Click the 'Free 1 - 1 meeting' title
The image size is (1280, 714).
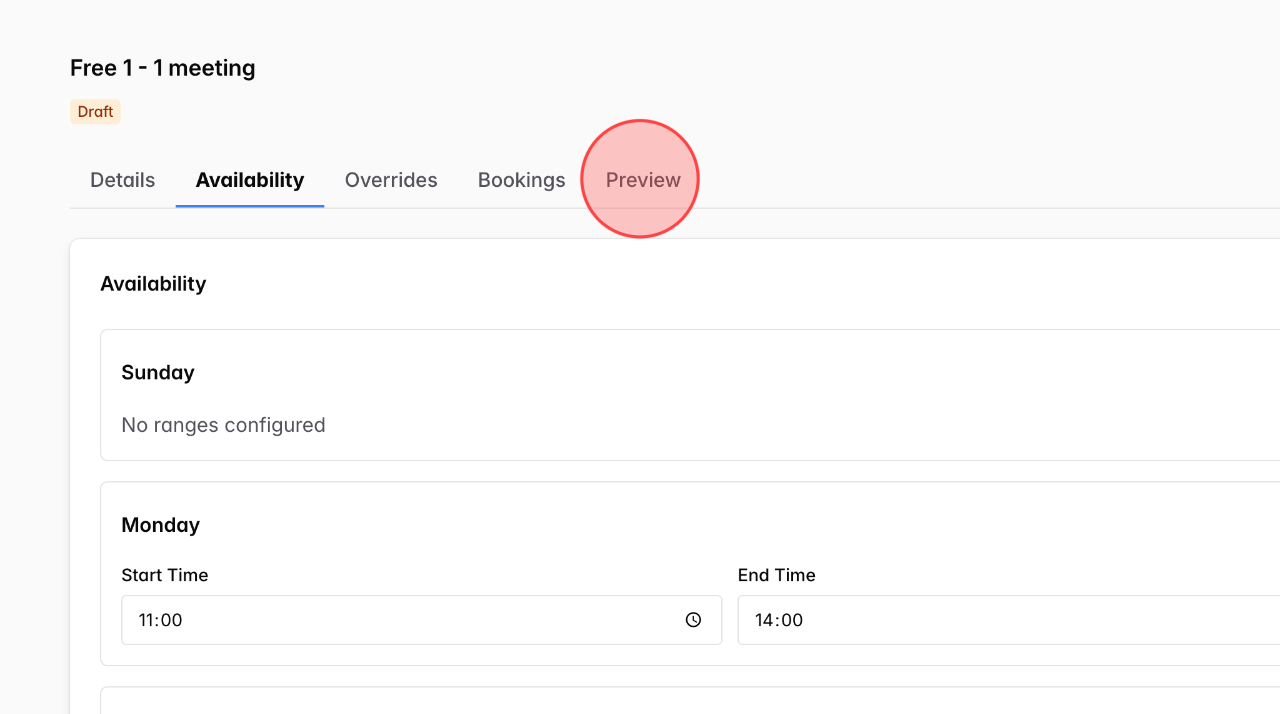(163, 68)
